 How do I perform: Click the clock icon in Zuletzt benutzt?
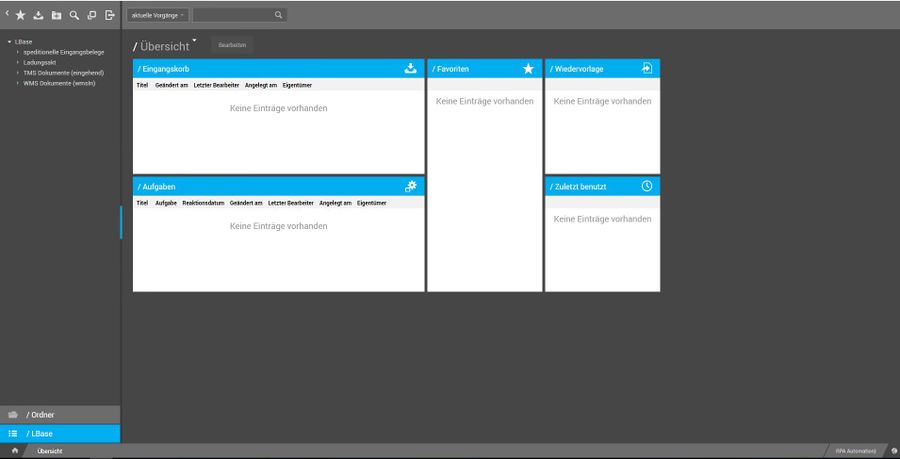coord(647,186)
